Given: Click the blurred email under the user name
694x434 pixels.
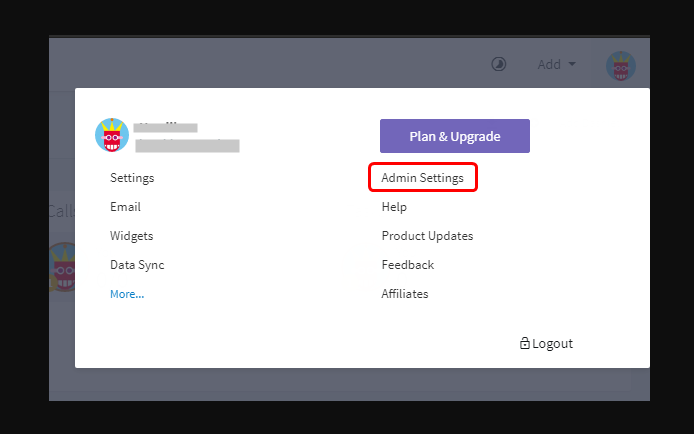Looking at the screenshot, I should [x=186, y=146].
